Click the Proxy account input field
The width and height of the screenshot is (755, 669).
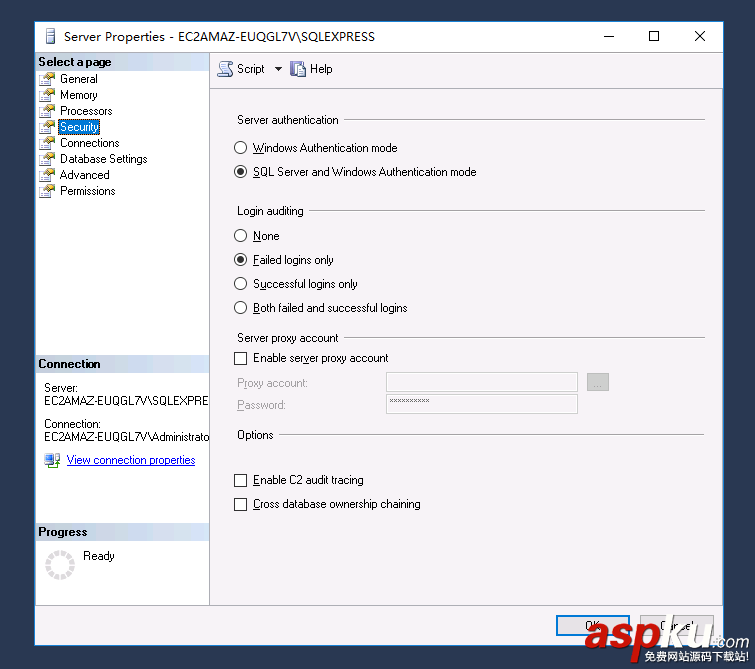(x=482, y=382)
